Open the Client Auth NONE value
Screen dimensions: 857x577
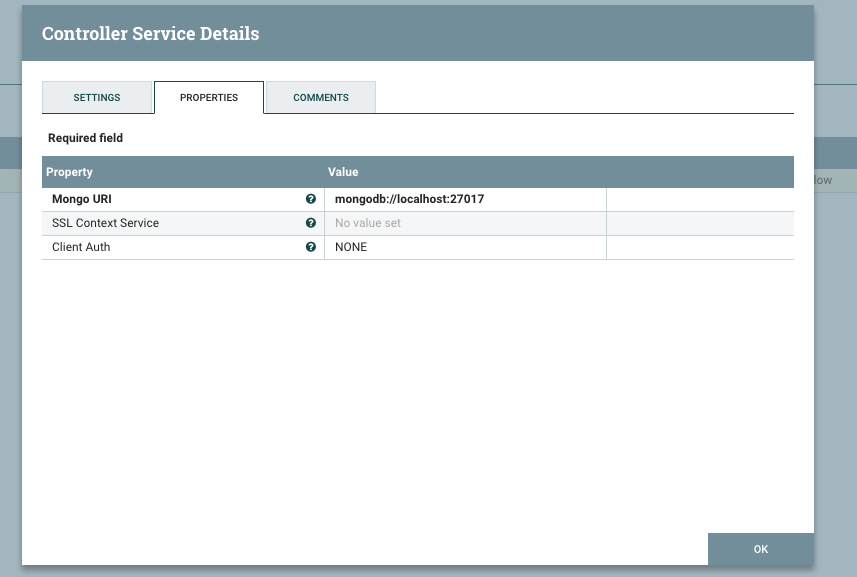[351, 247]
